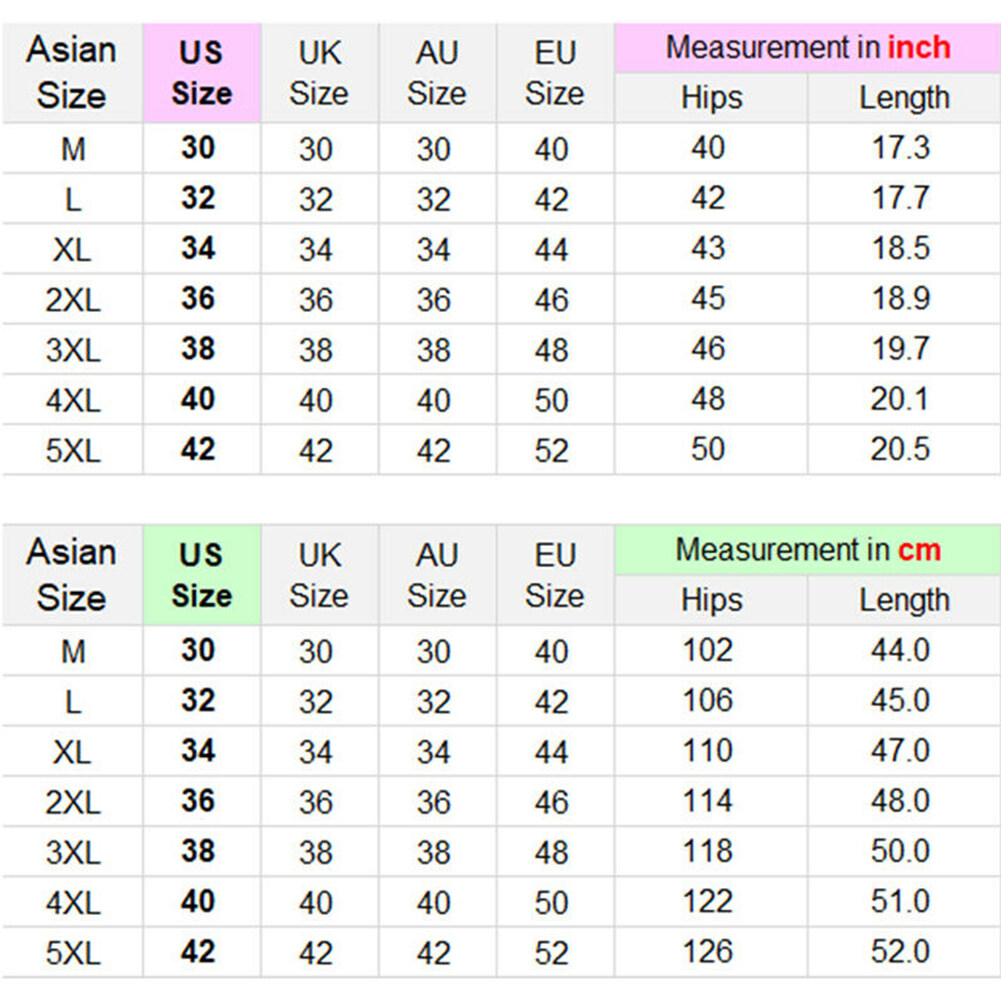The width and height of the screenshot is (1001, 1001).
Task: Click the 19.7 length cell
Action: 901,349
